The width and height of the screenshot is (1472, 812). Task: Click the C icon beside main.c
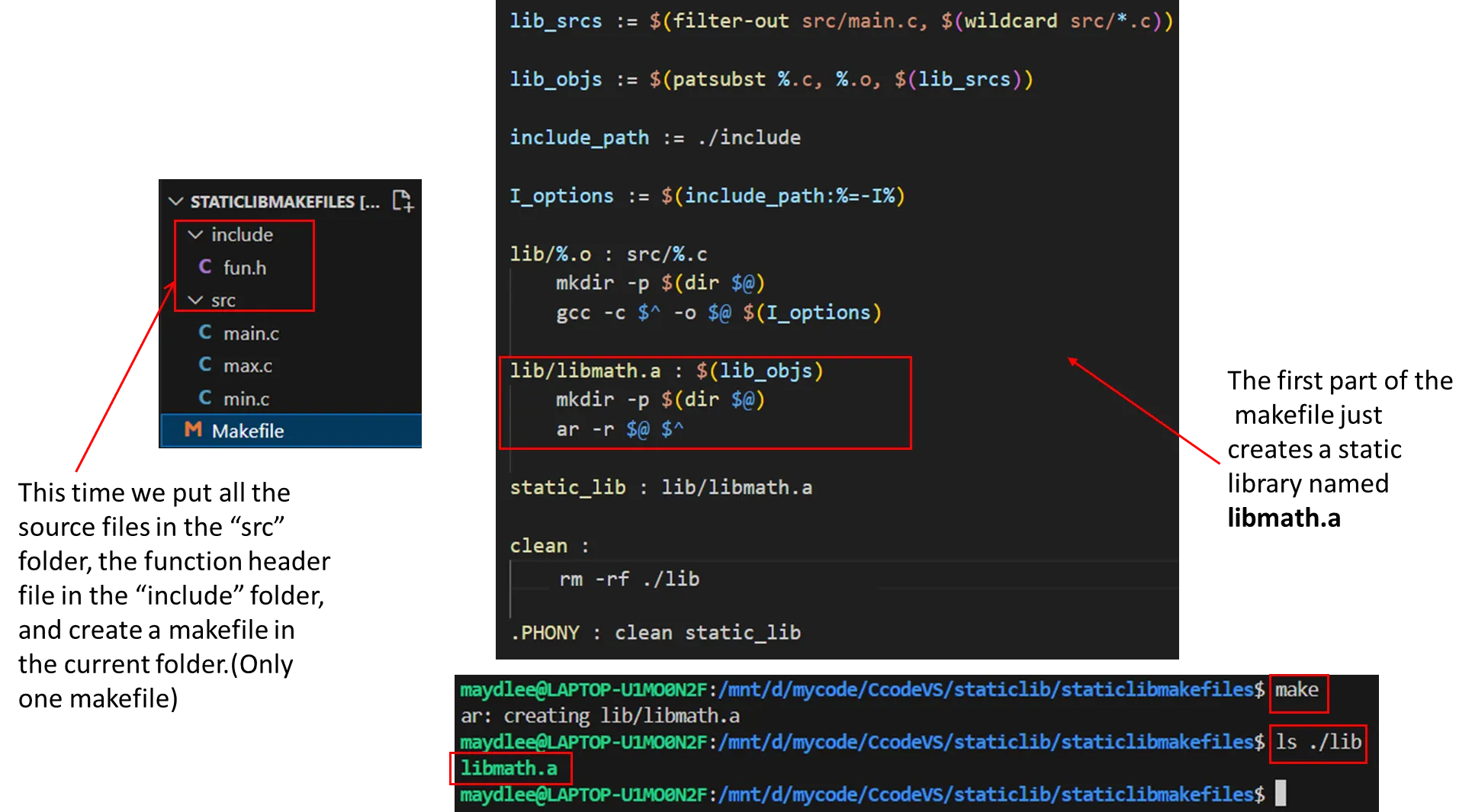click(205, 332)
